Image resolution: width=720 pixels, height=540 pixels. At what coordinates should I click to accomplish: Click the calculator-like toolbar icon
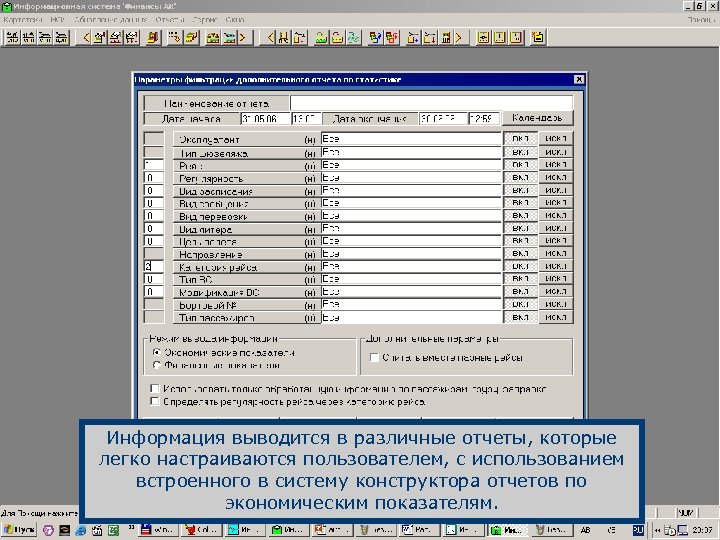(x=445, y=37)
